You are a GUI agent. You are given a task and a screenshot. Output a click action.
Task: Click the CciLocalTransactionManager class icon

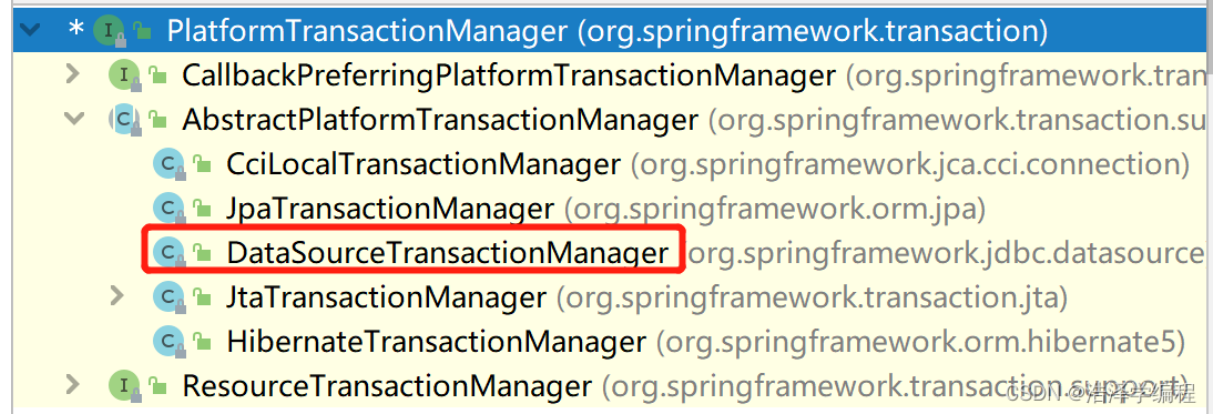click(166, 164)
